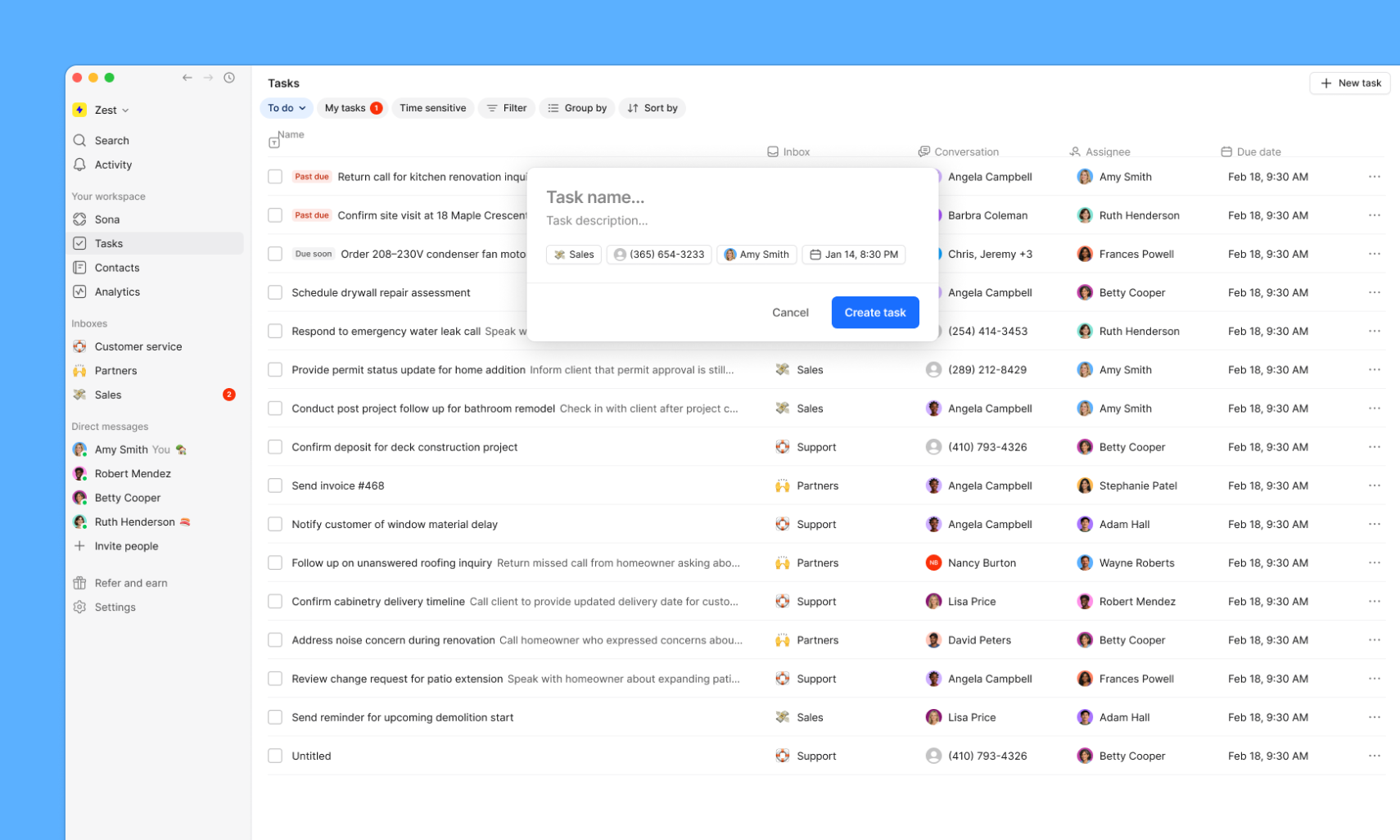Click the forward navigation arrow
The image size is (1400, 840).
208,78
